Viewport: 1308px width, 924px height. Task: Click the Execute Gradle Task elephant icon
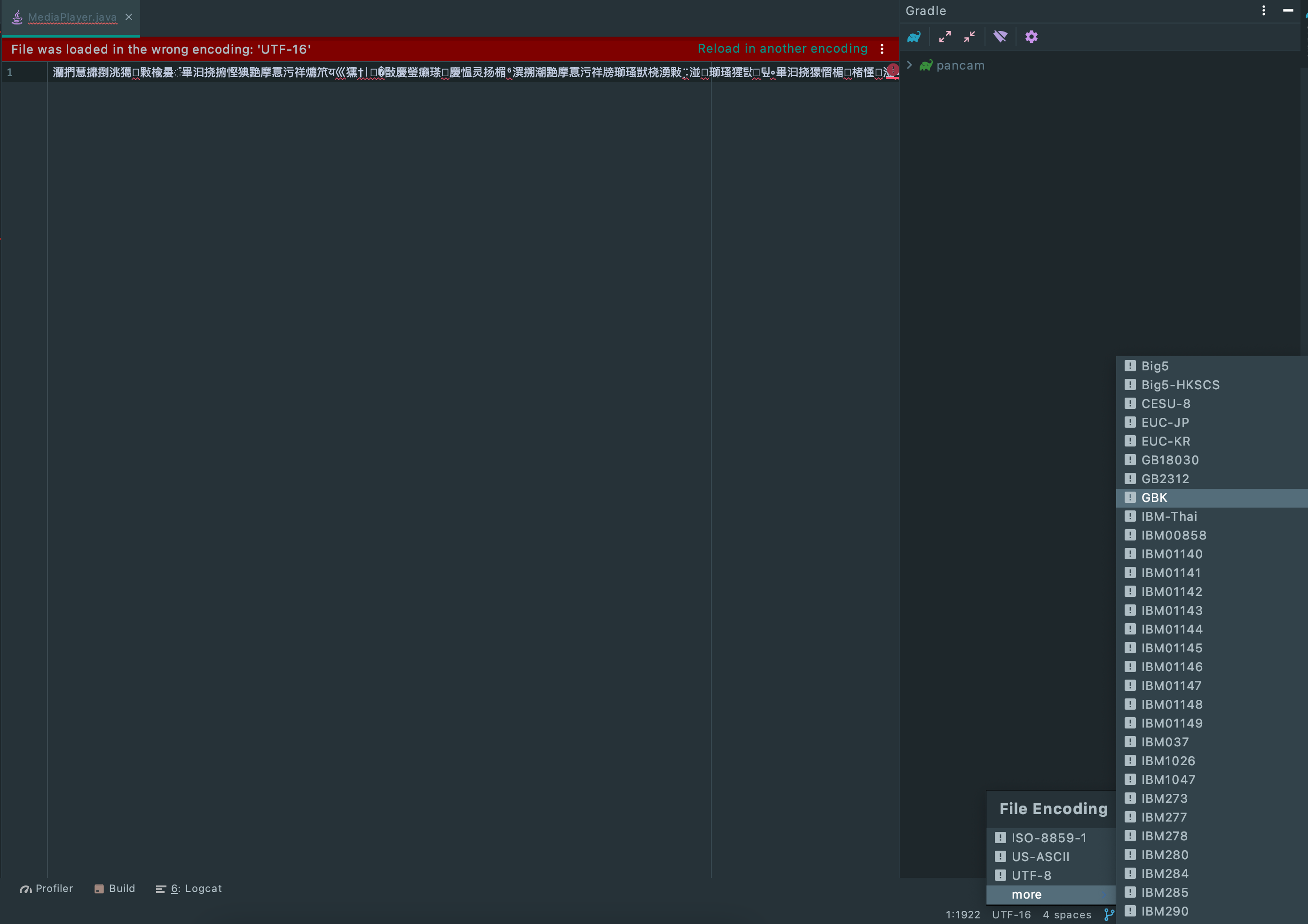[914, 37]
